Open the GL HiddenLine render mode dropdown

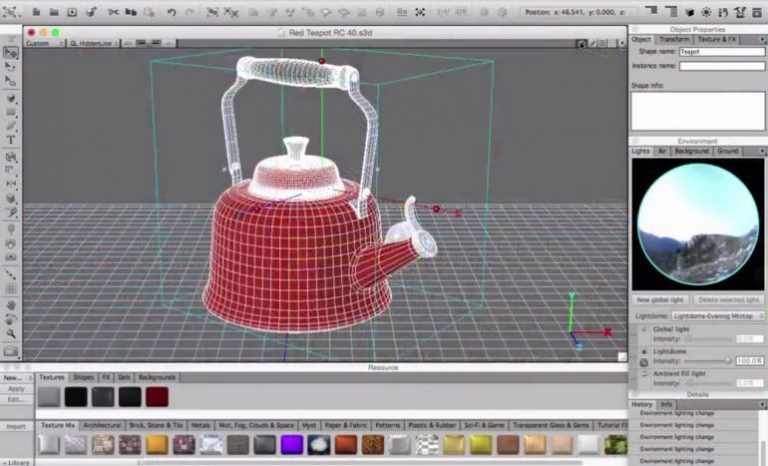(x=88, y=44)
